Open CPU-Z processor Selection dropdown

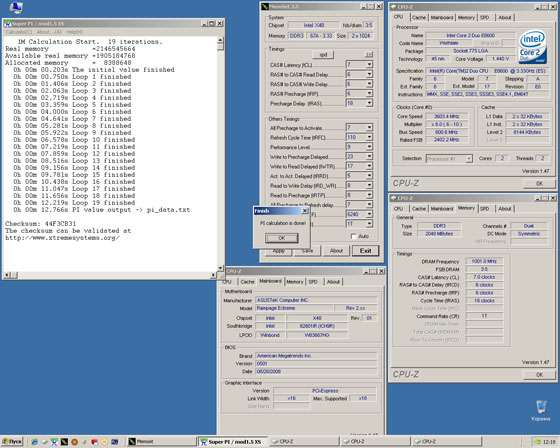[469, 158]
